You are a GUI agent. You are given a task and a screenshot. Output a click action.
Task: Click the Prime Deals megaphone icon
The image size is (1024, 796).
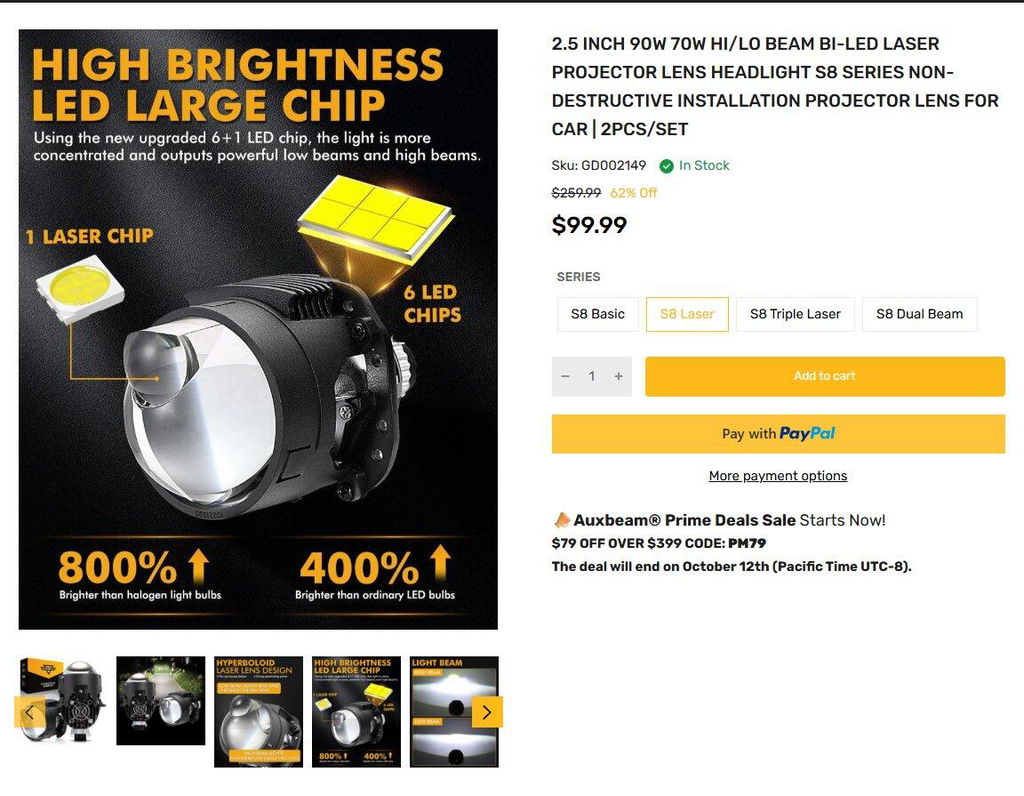(562, 520)
